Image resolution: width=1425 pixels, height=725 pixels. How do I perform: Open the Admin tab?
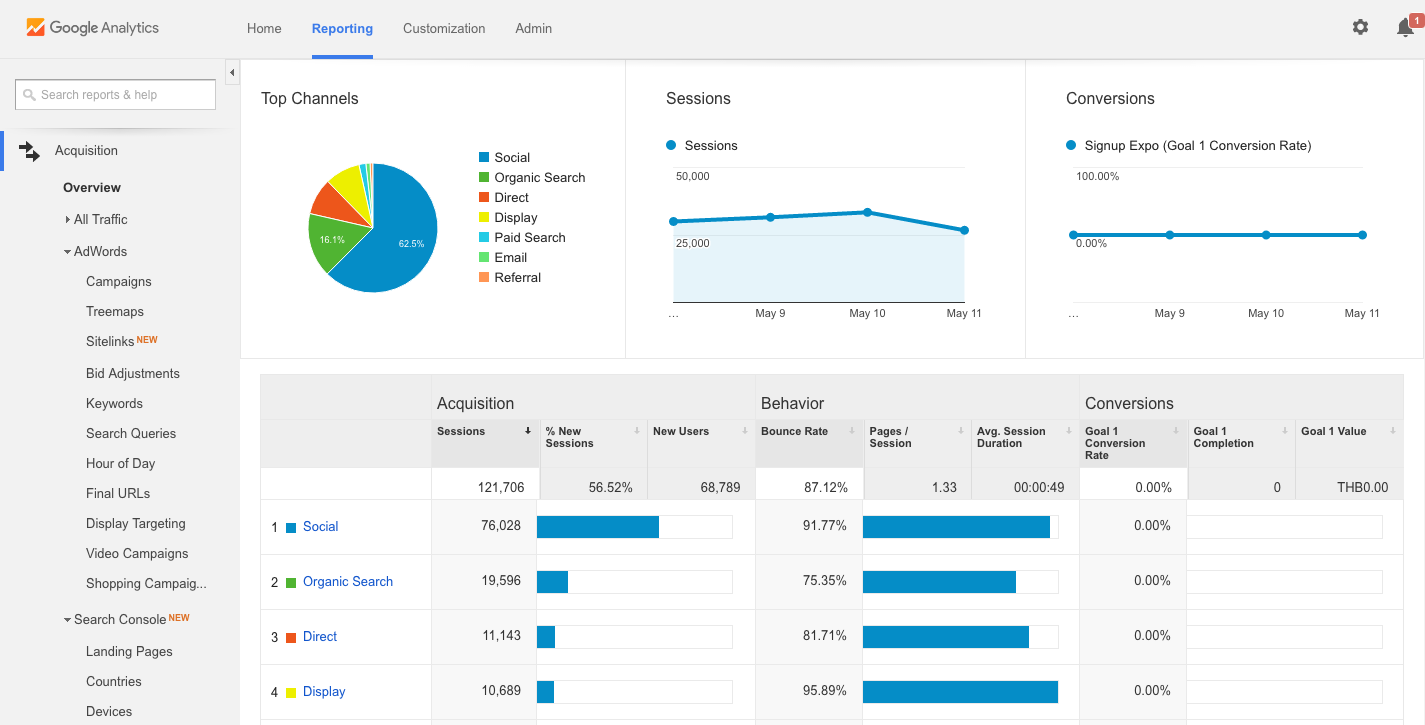(533, 28)
